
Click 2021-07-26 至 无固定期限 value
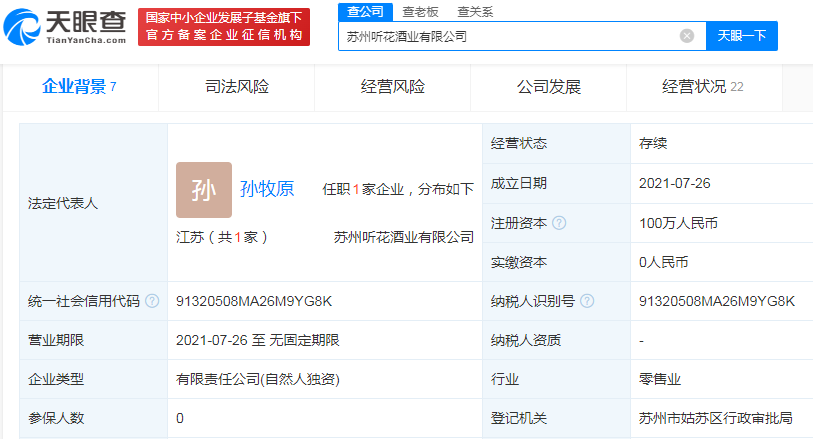(258, 340)
